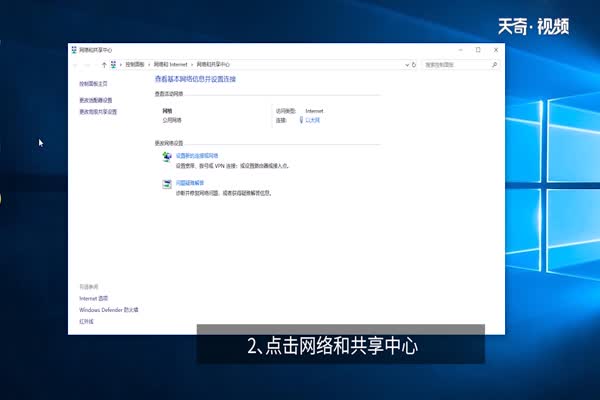Click the search magnifier icon
Viewport: 600px width, 400px height.
(494, 65)
